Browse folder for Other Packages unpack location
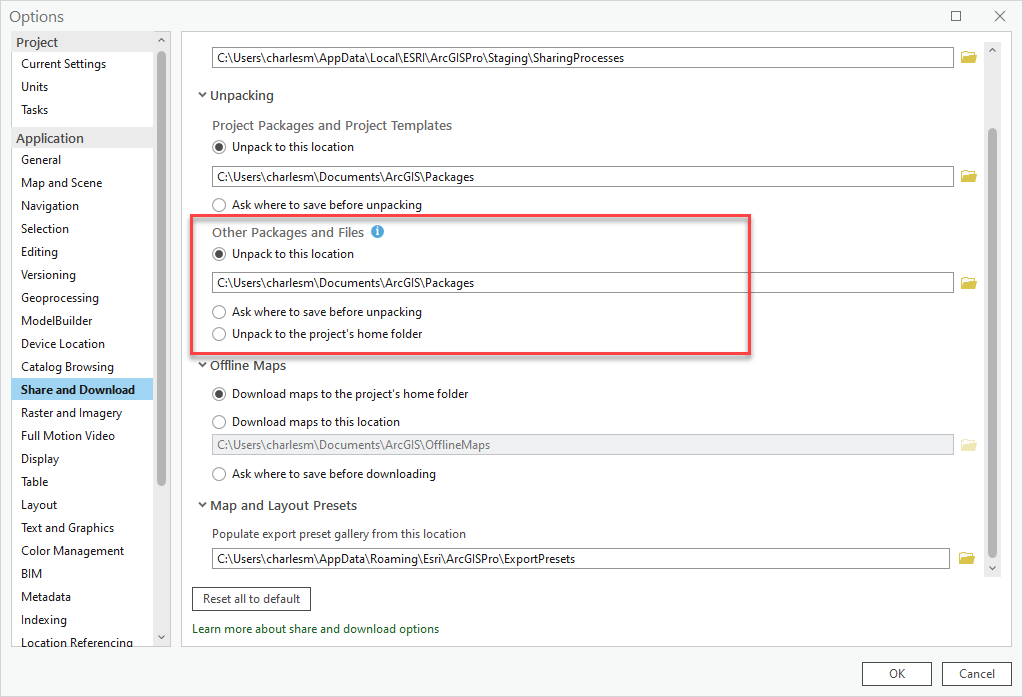This screenshot has width=1023, height=697. pyautogui.click(x=968, y=283)
